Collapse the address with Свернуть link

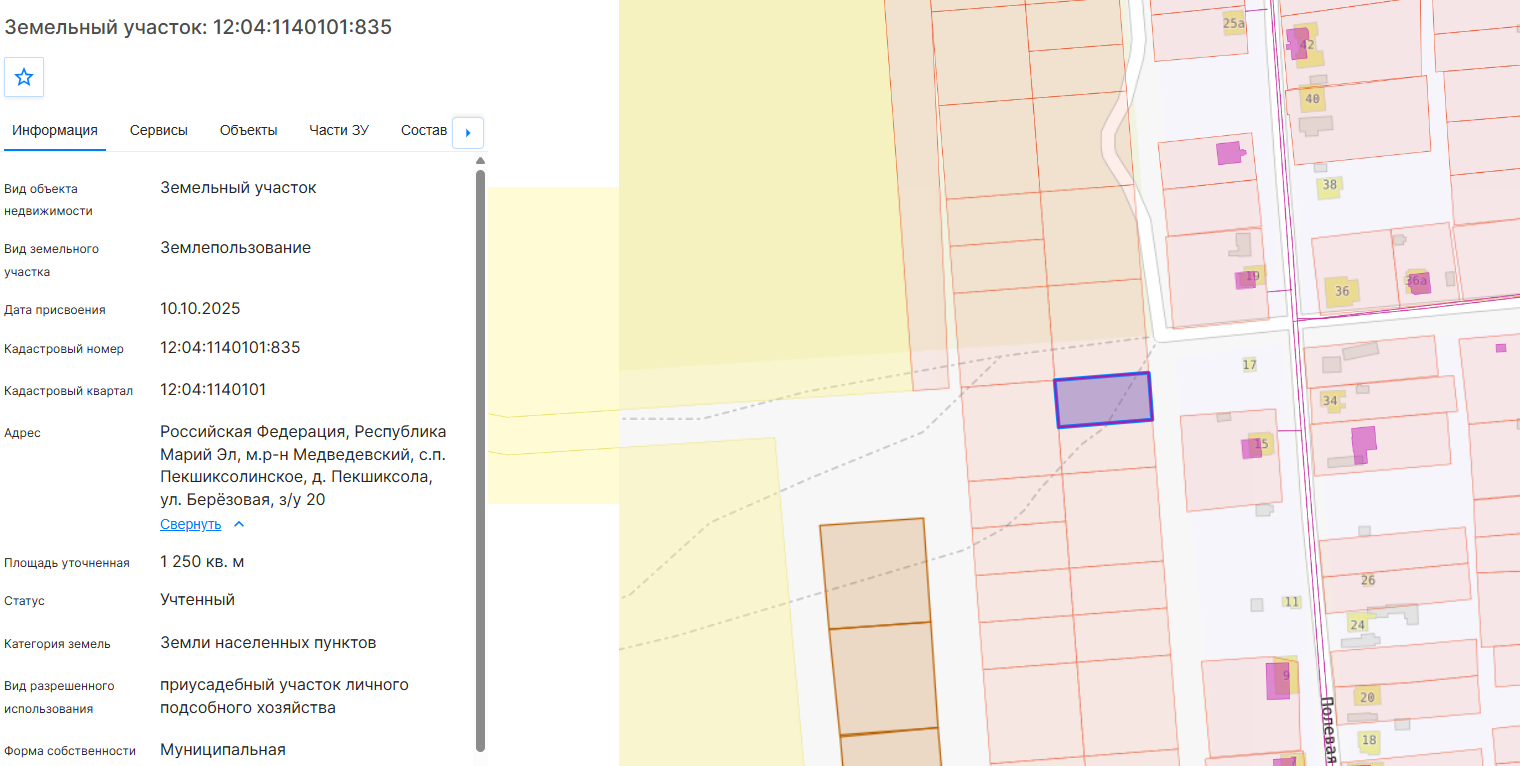pos(190,524)
